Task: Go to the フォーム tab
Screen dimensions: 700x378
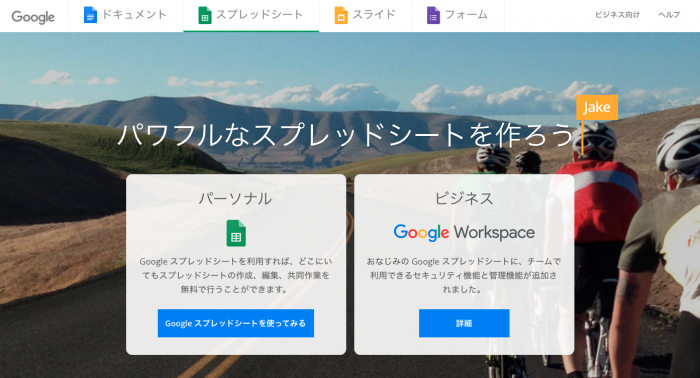Action: point(458,16)
